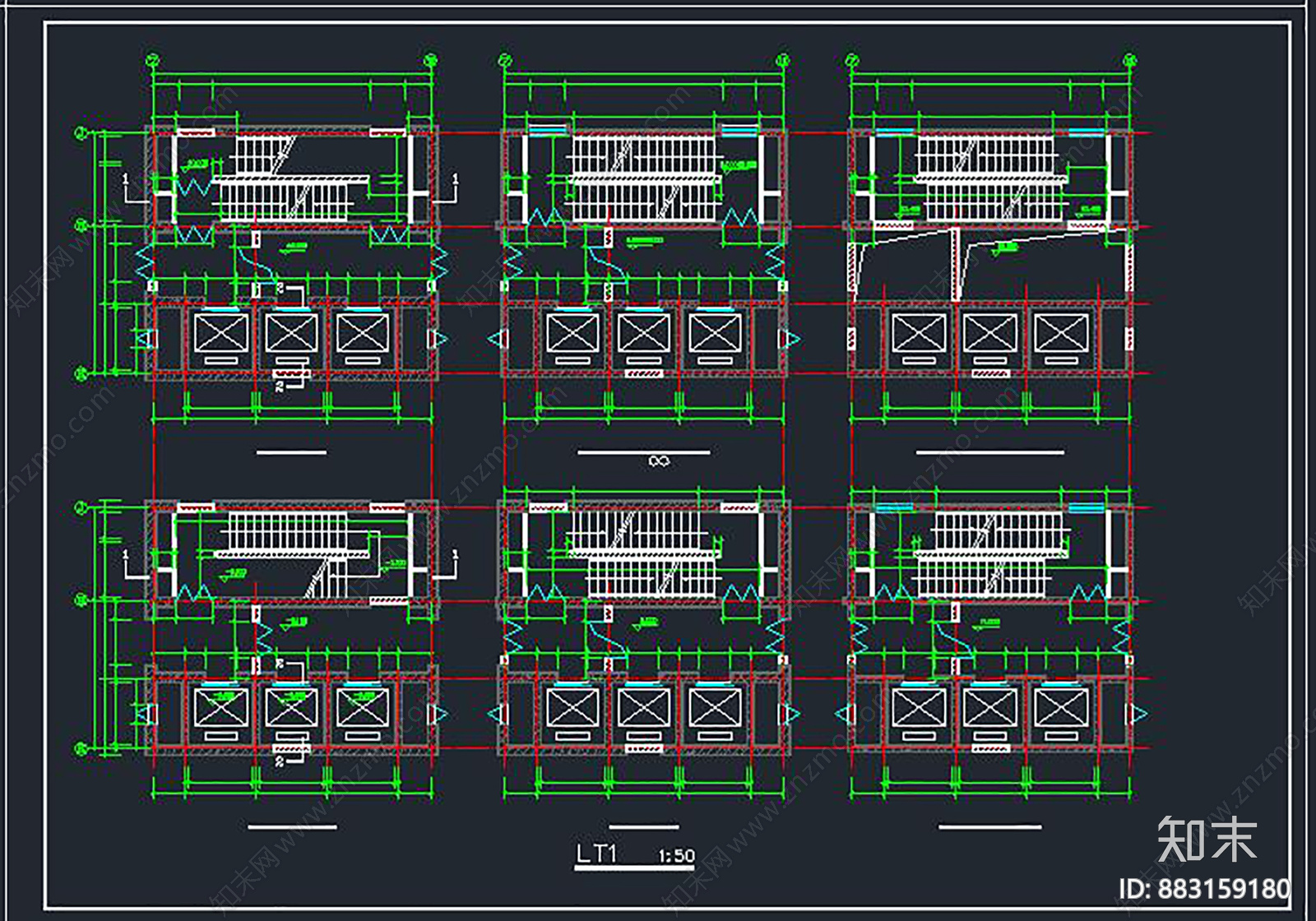Click the "ID: 883159180" text
Viewport: 1316px width, 921px height.
pyautogui.click(x=1205, y=890)
